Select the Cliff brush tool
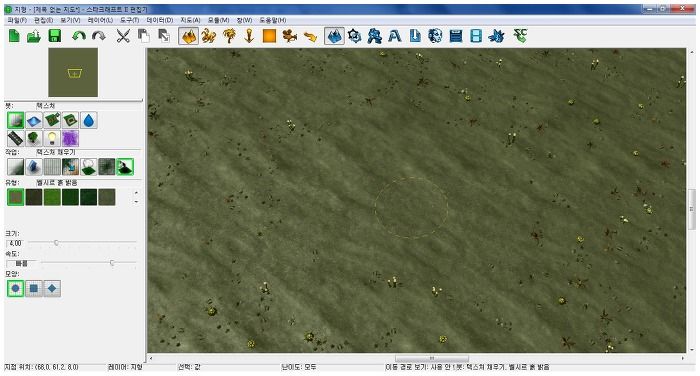This screenshot has width=700, height=376. [52, 121]
